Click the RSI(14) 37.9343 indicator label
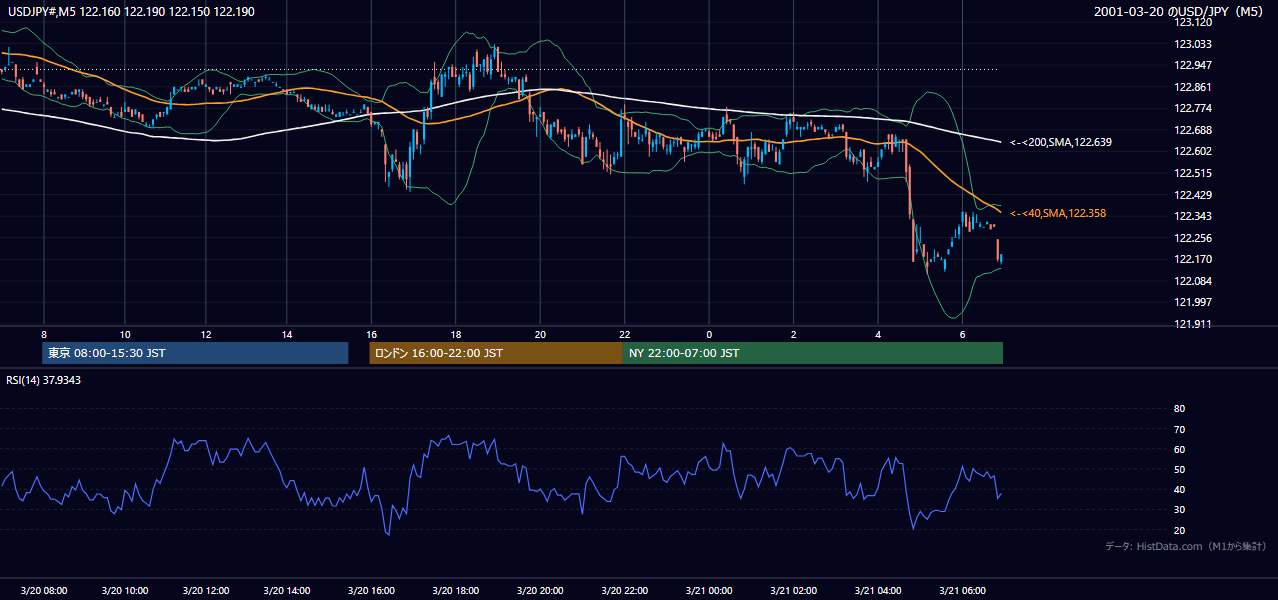Image resolution: width=1278 pixels, height=600 pixels. (x=44, y=380)
